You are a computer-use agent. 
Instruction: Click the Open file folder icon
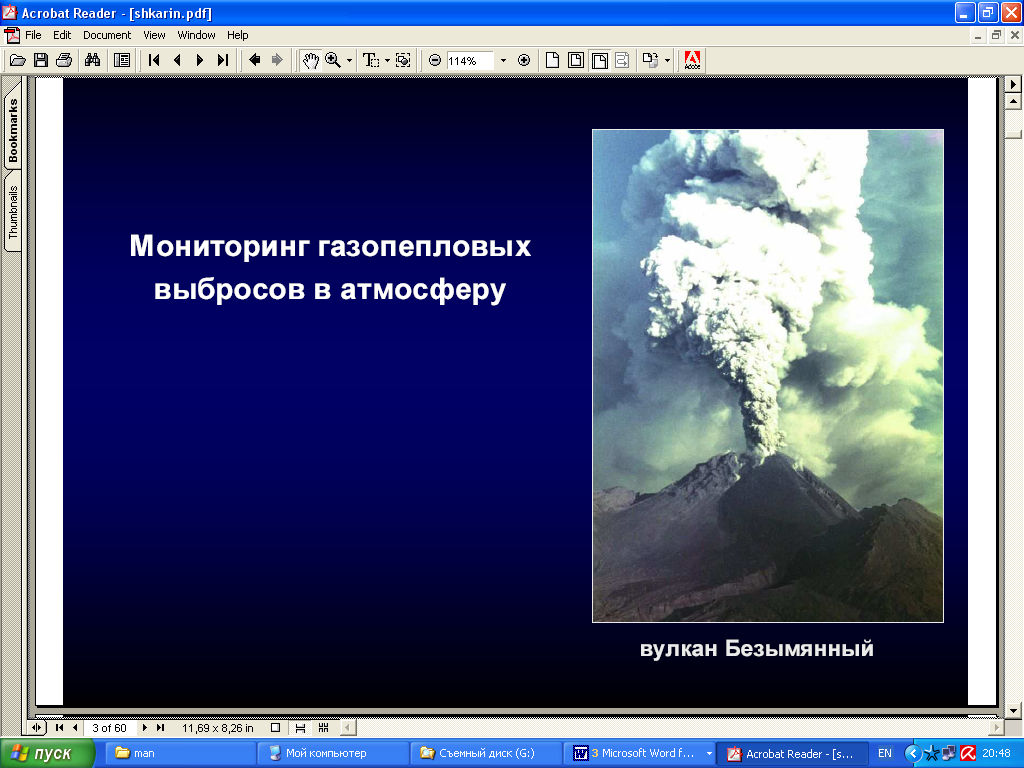(x=18, y=61)
